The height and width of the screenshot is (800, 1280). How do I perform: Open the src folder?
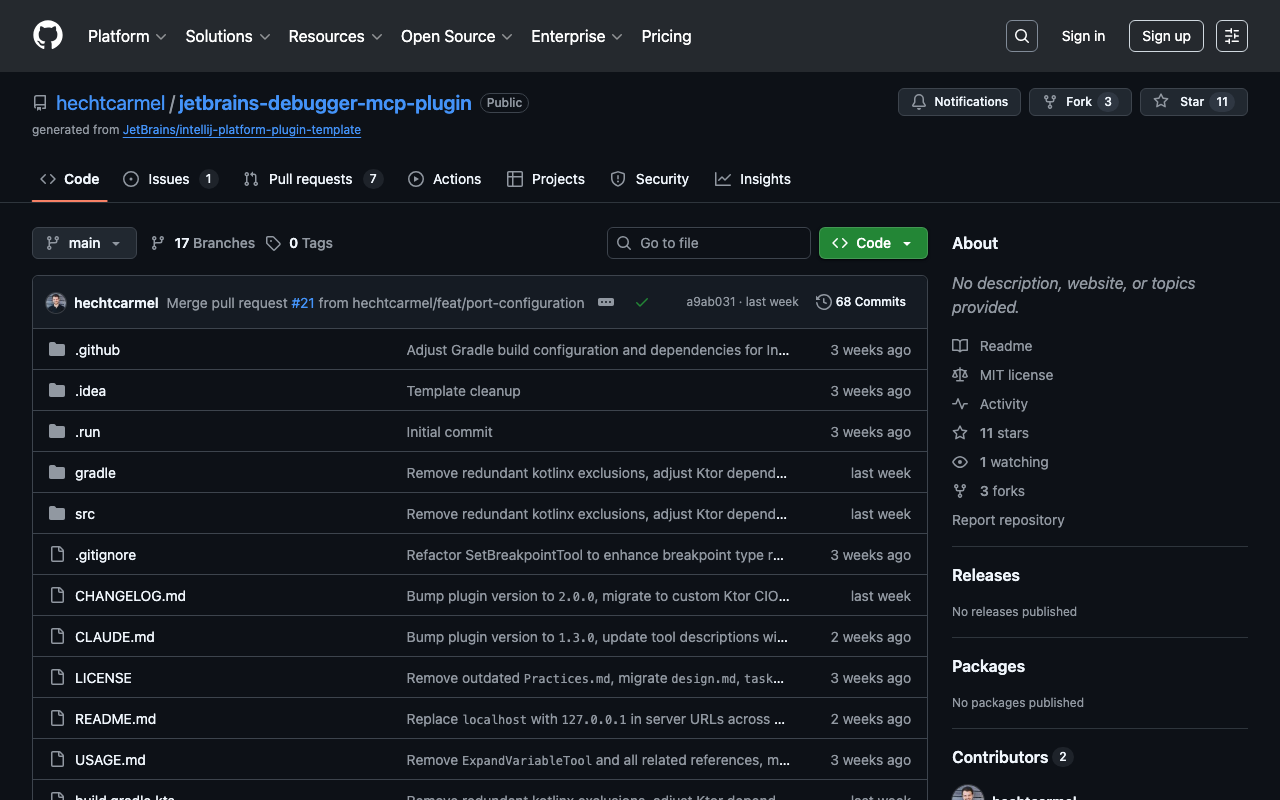pyautogui.click(x=85, y=514)
